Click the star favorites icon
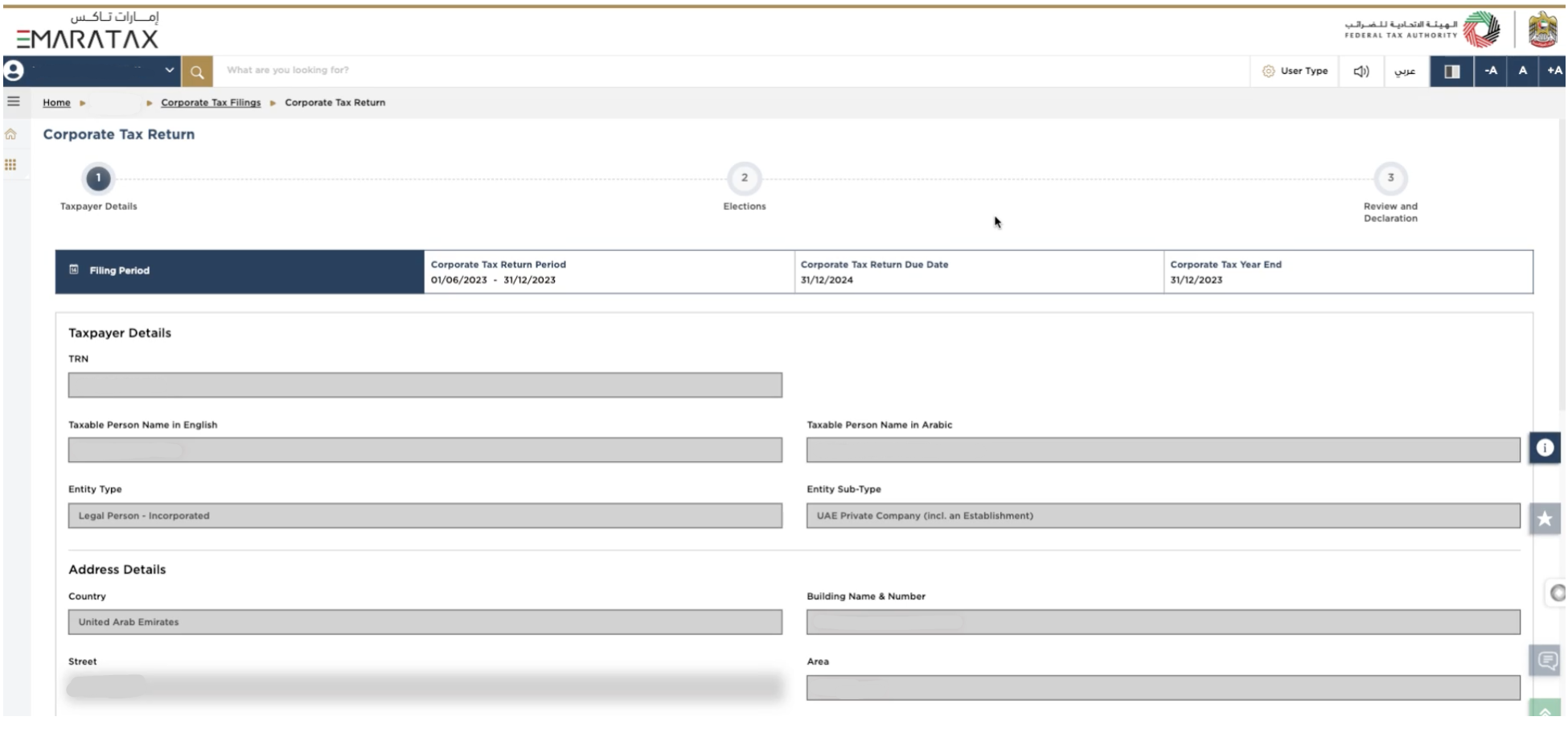 [1544, 519]
